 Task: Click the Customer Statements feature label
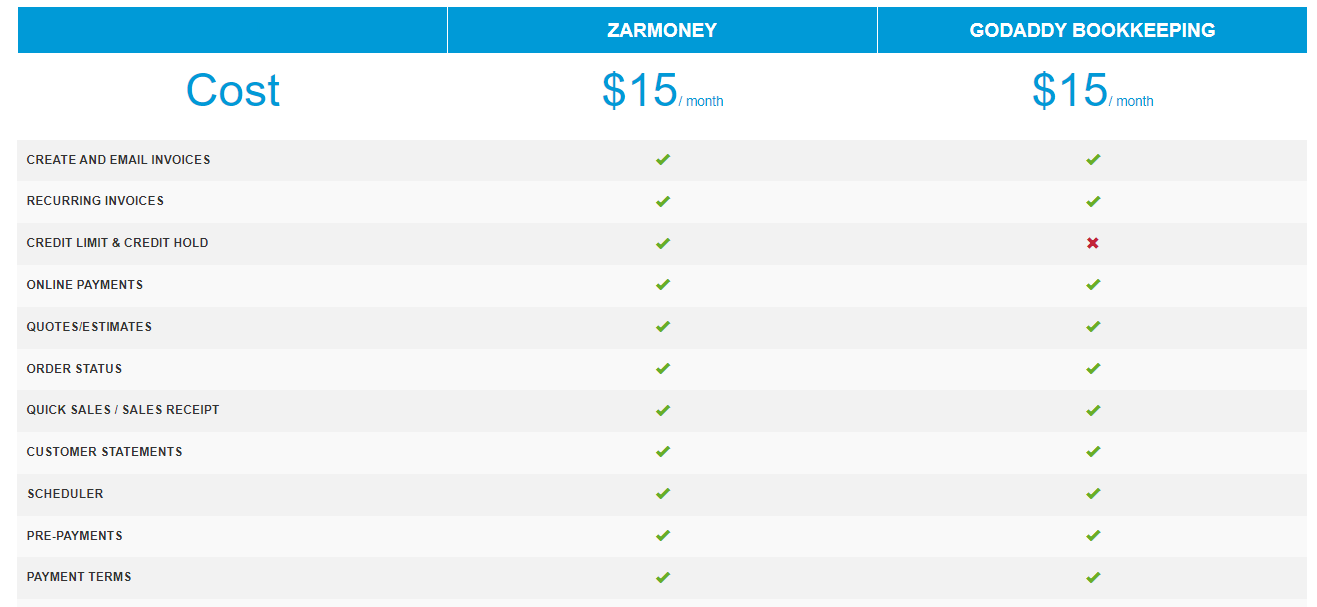[x=104, y=452]
